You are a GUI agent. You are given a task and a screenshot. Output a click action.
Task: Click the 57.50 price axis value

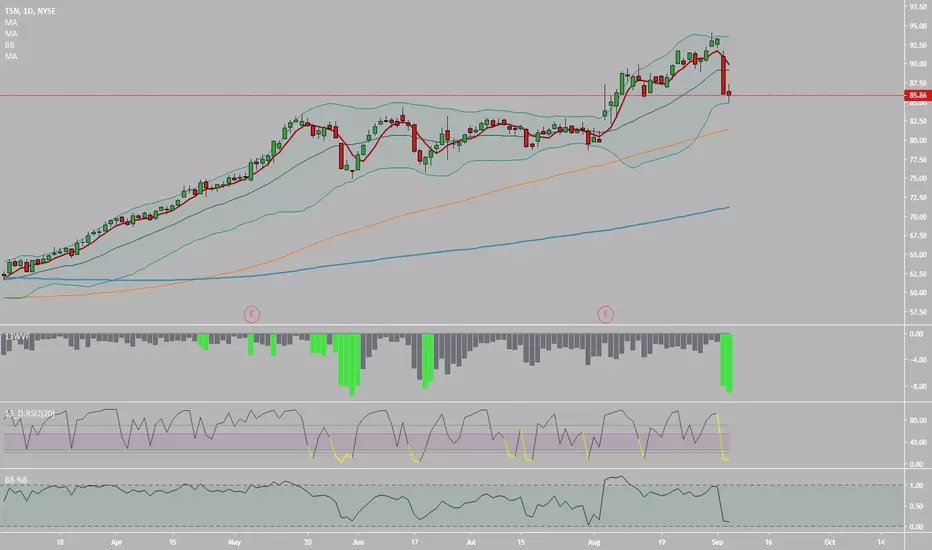pos(918,312)
